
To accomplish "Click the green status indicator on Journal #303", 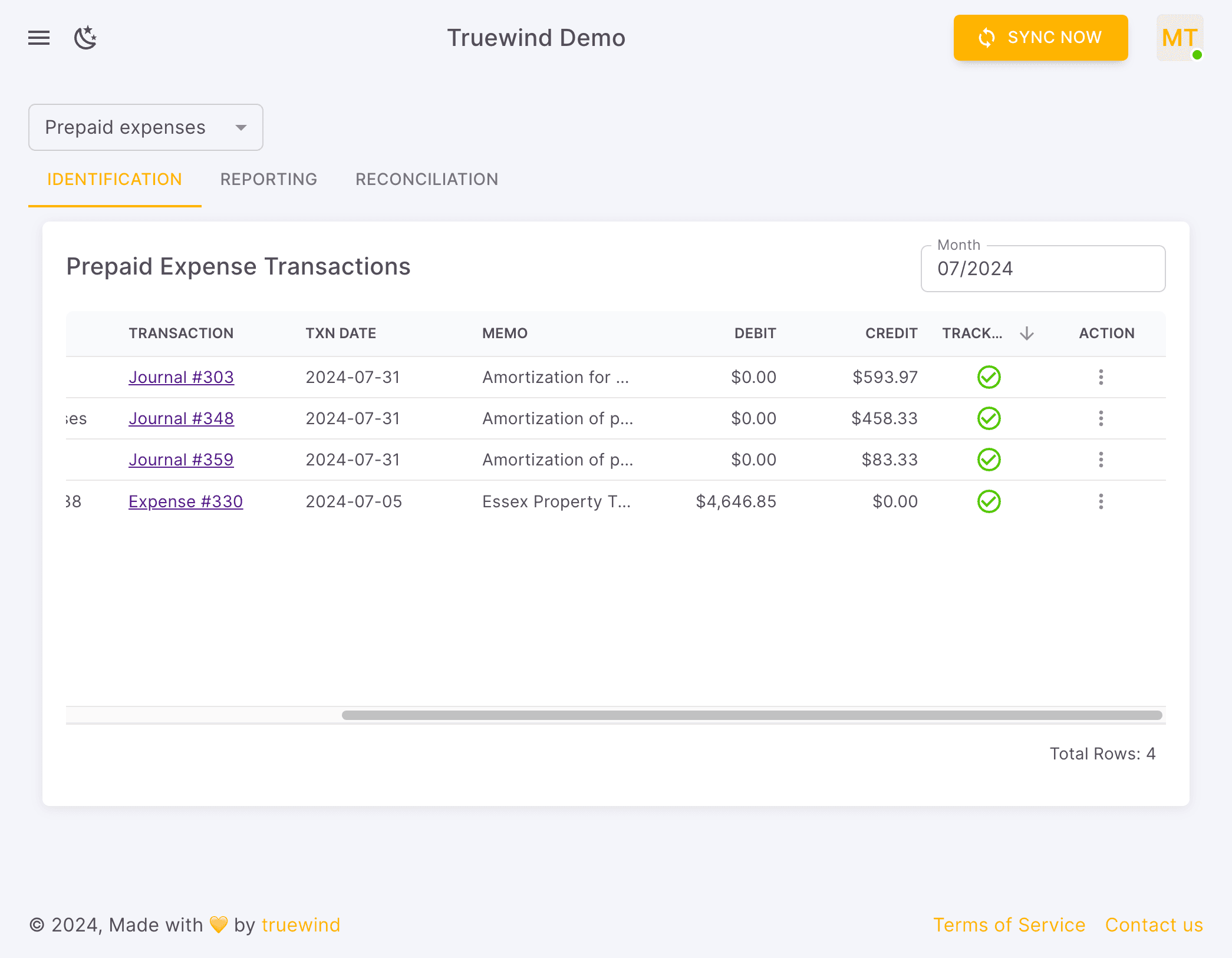I will tap(988, 377).
